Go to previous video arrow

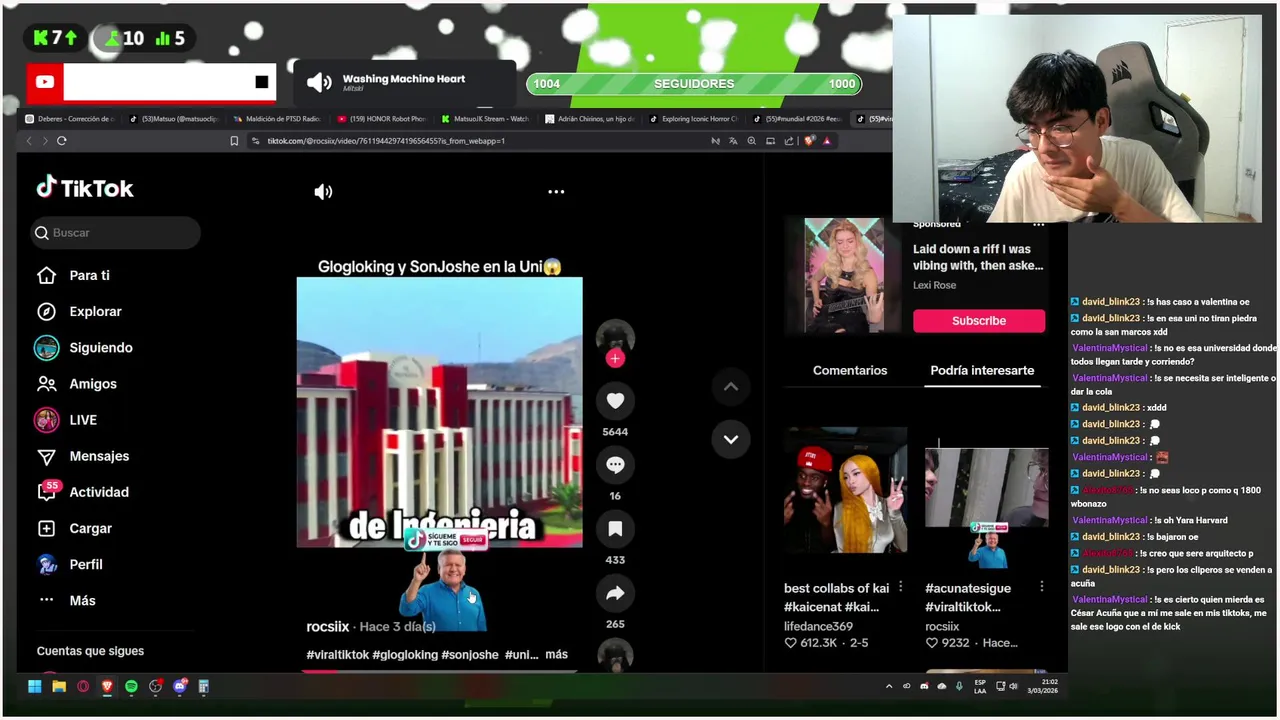click(731, 387)
